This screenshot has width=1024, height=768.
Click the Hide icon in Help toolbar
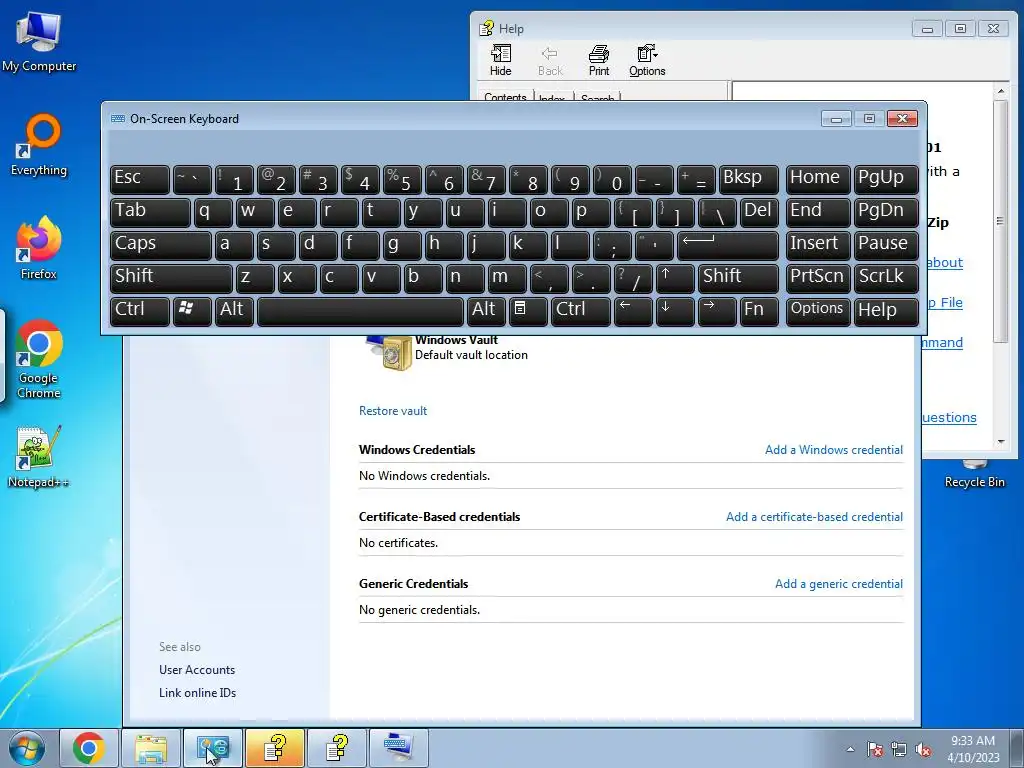click(x=500, y=61)
